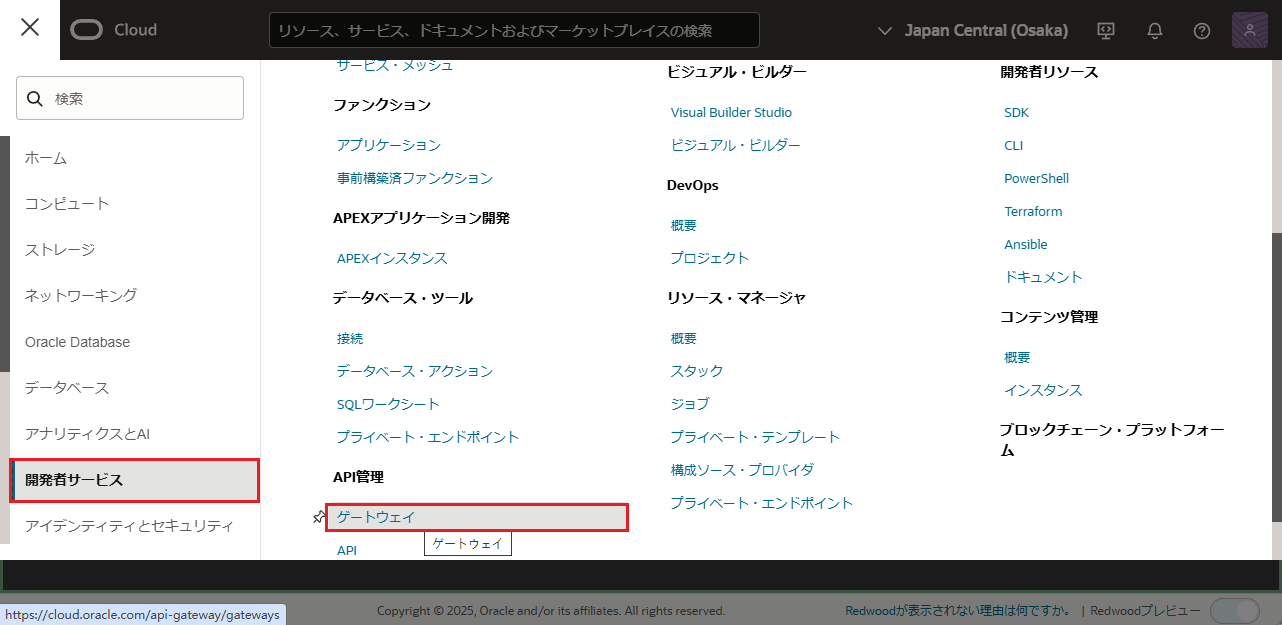Viewport: 1282px width, 625px height.
Task: Open the ゲートウェイ link under API管理
Action: pos(376,517)
